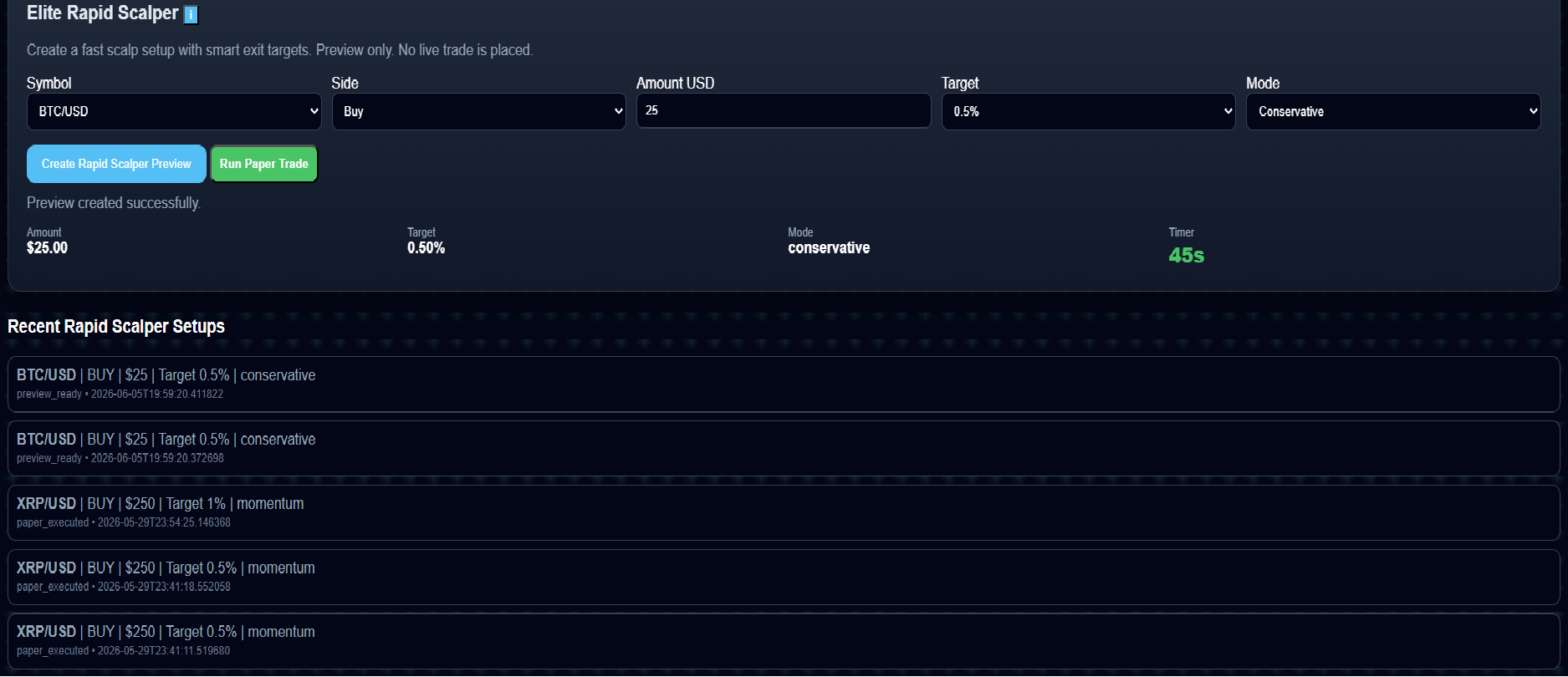This screenshot has width=1568, height=677.
Task: Select BTC/USD setup timestamped 19:59:20.372698
Action: coord(784,448)
